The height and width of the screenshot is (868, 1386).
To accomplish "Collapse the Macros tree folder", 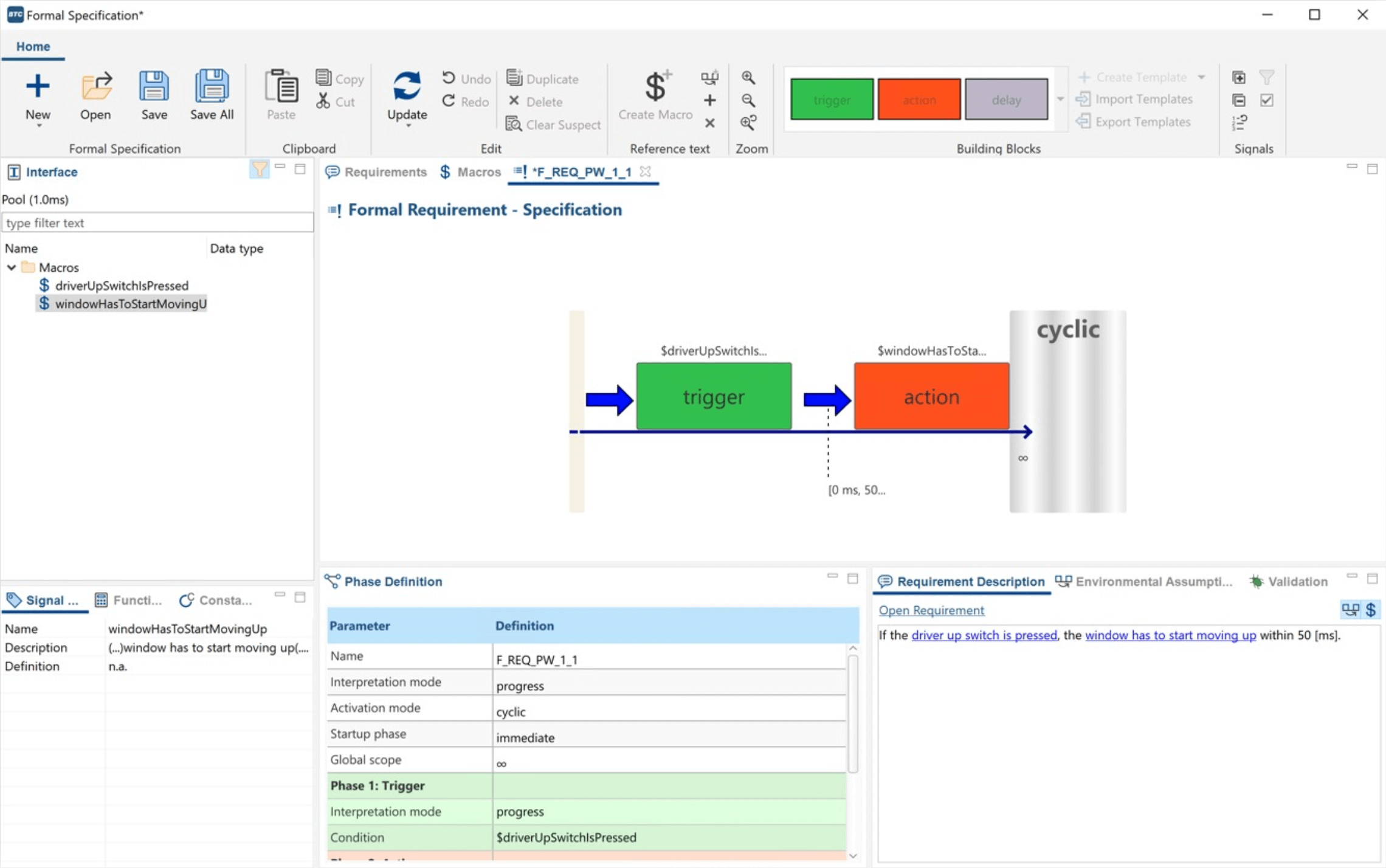I will (x=12, y=267).
